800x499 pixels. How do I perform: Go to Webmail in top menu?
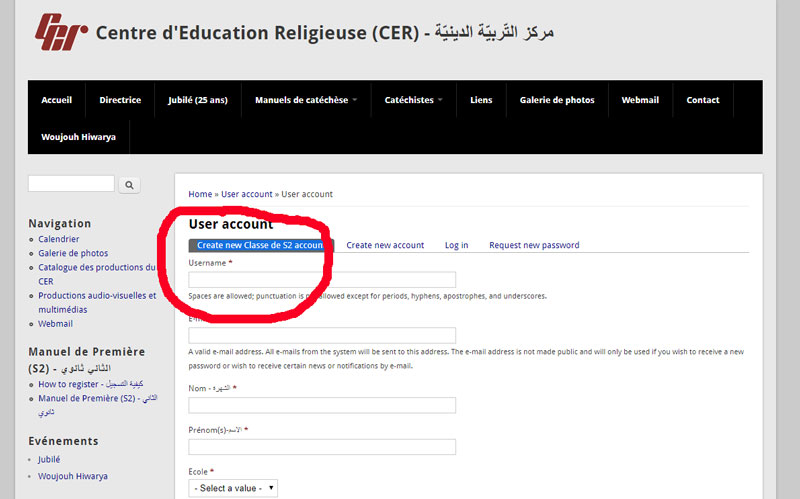pos(640,100)
